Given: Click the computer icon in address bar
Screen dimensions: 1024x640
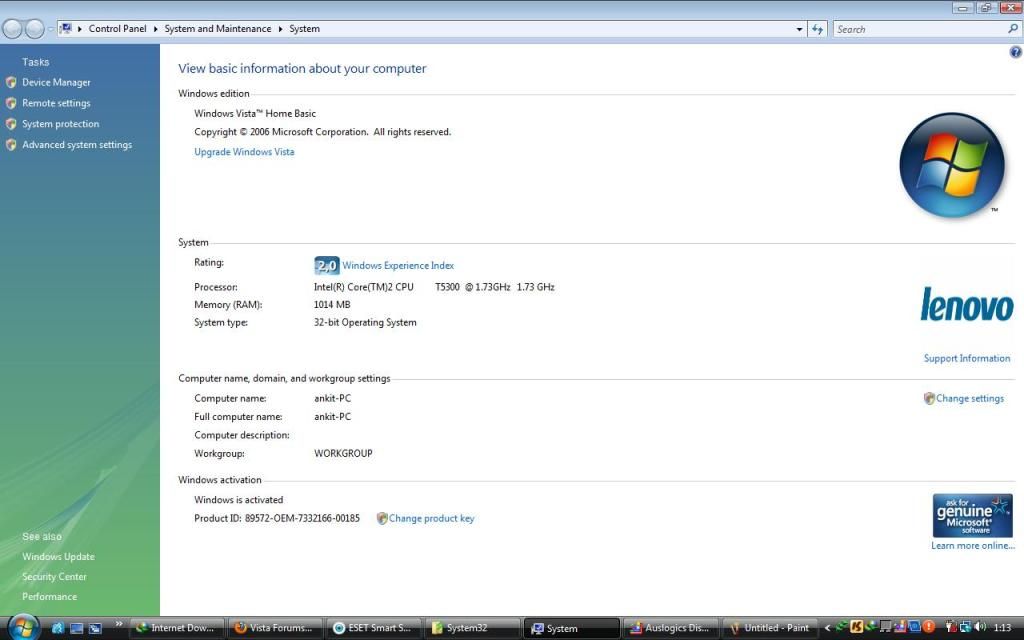Looking at the screenshot, I should (65, 29).
